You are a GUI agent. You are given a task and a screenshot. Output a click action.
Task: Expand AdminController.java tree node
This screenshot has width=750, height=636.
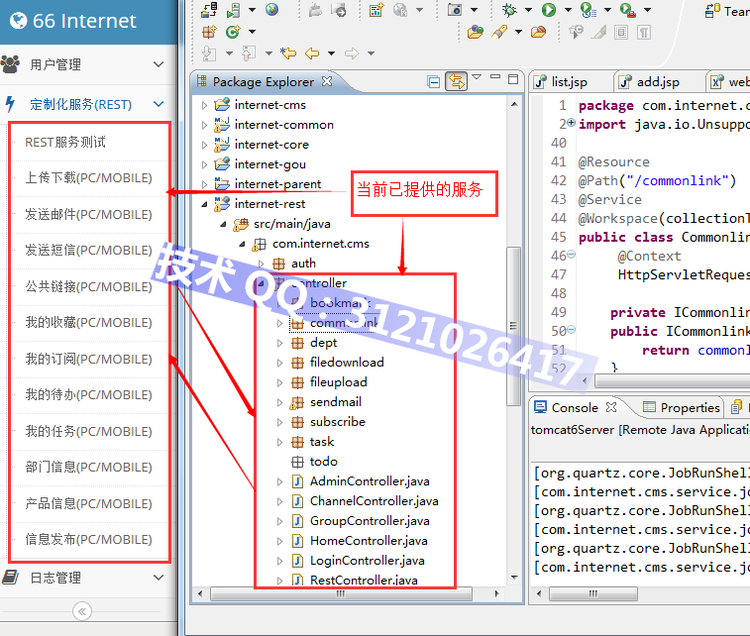pyautogui.click(x=280, y=482)
